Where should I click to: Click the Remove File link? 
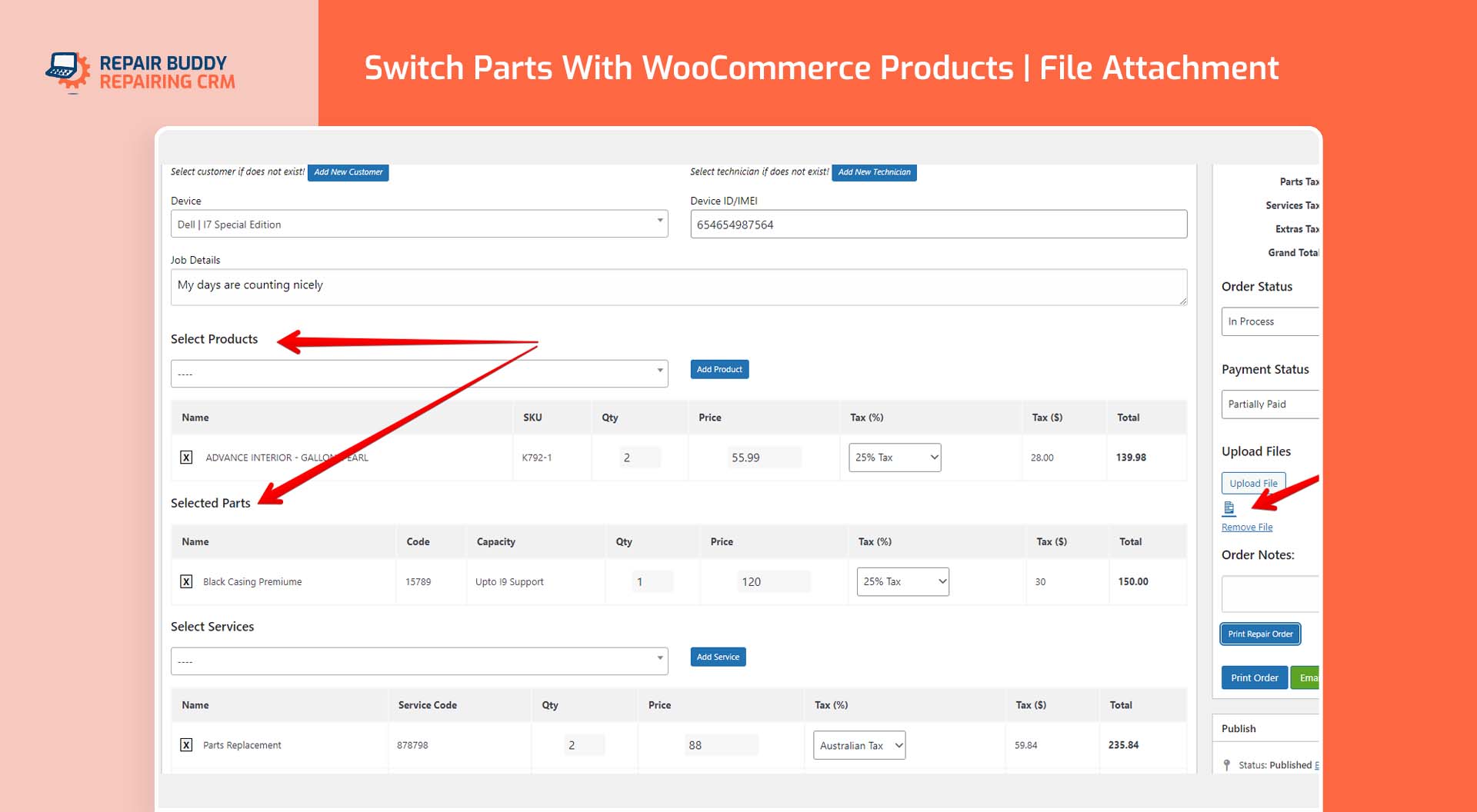point(1247,527)
